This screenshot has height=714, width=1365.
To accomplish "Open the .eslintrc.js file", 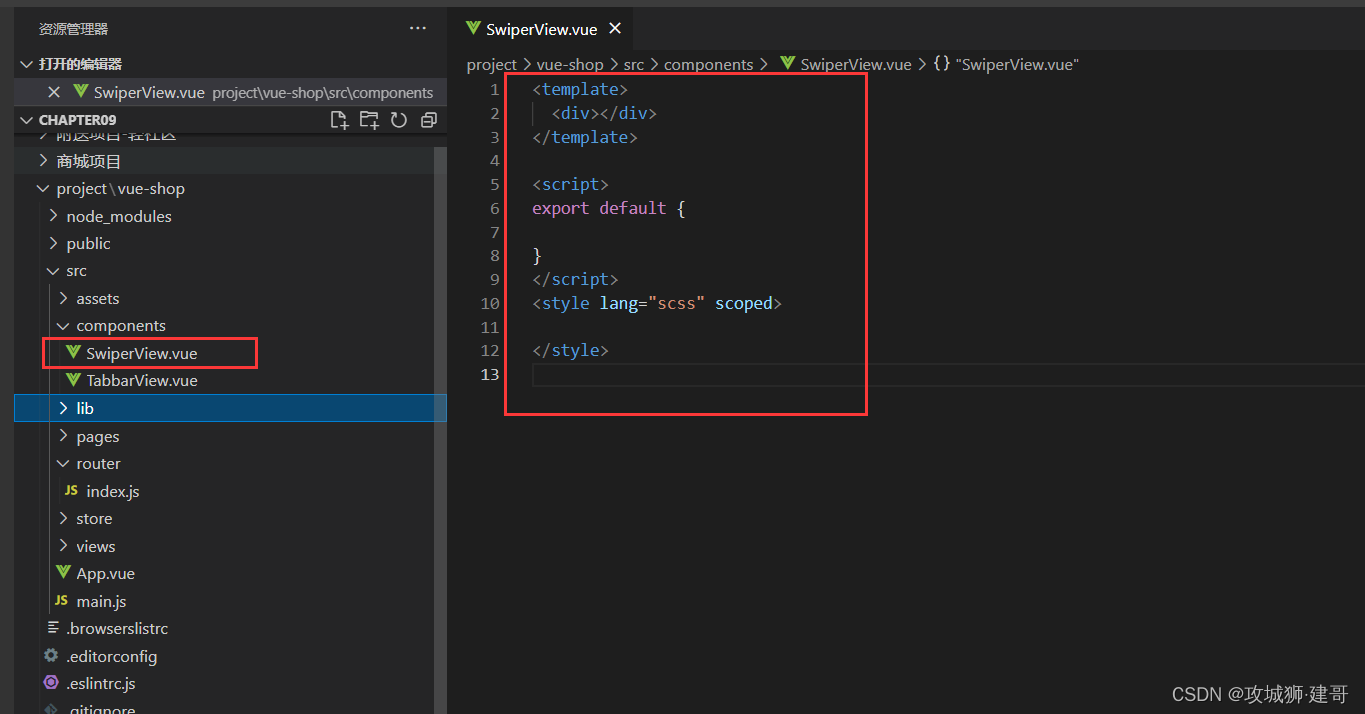I will (x=100, y=683).
